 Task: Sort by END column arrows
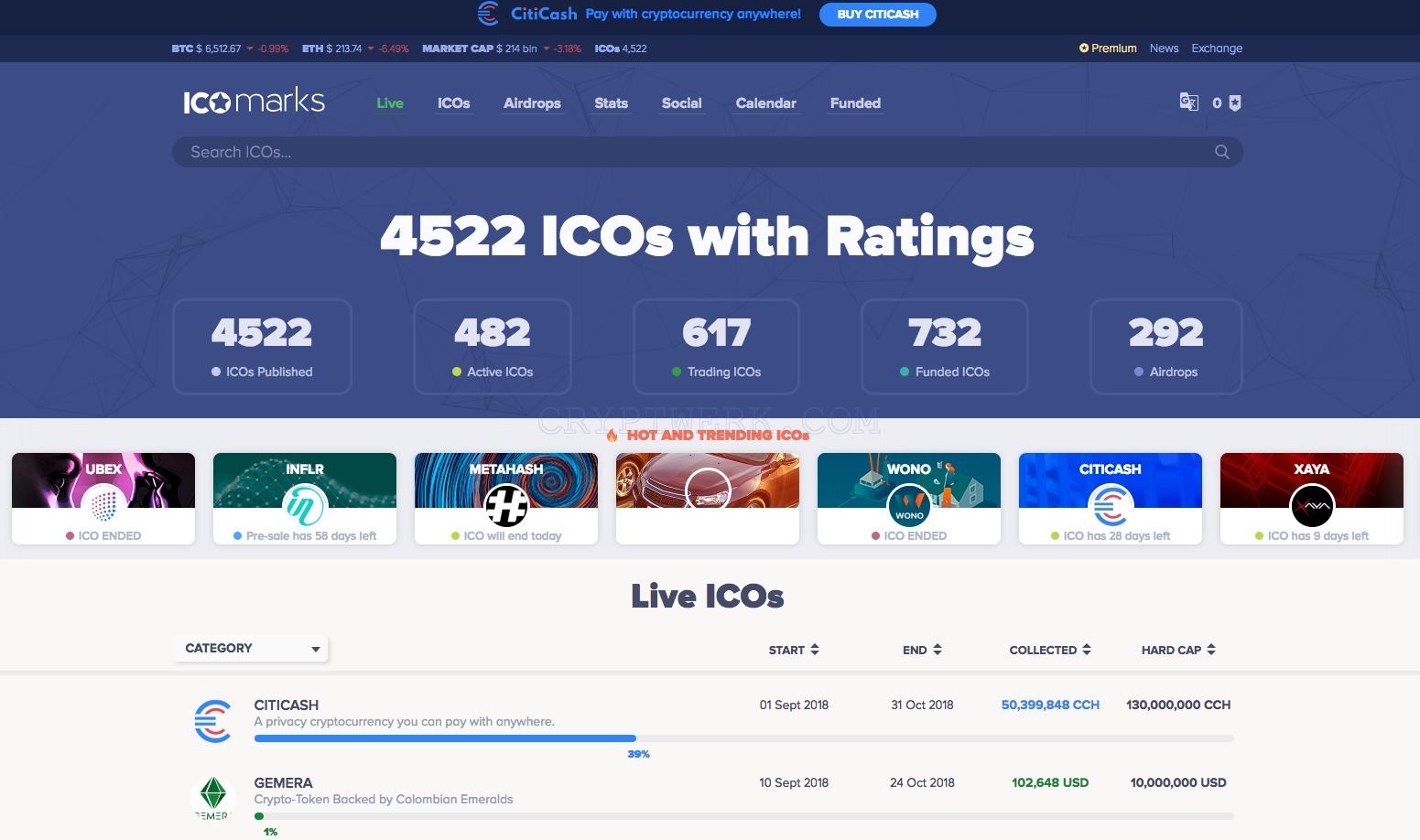[x=937, y=650]
